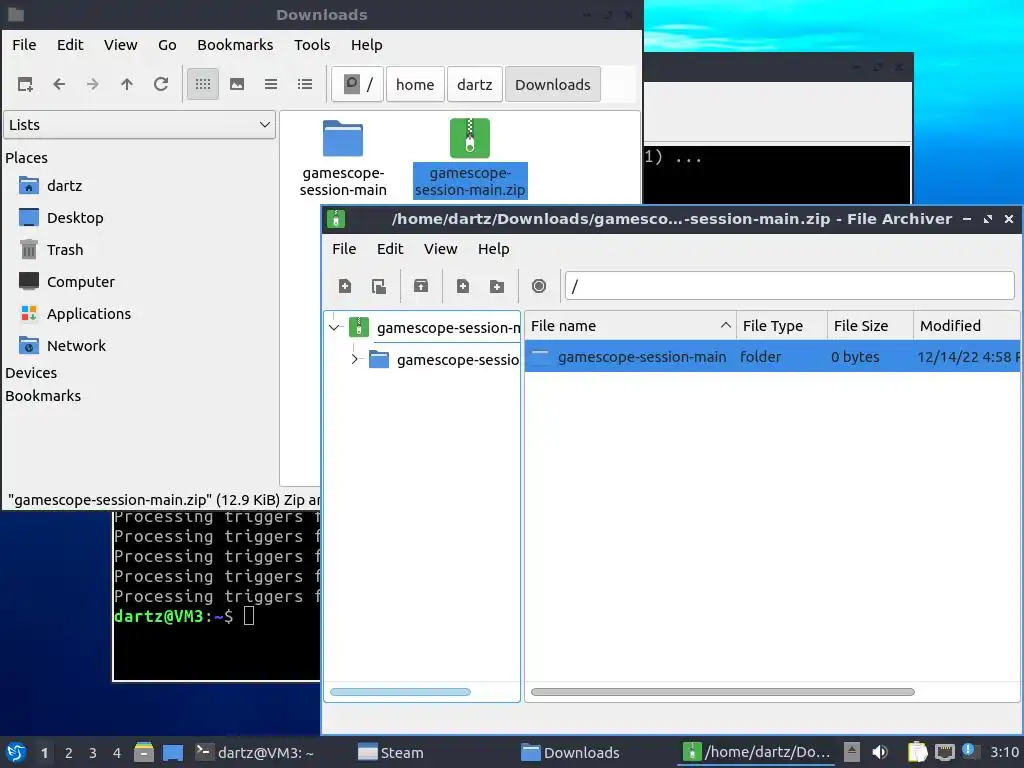Image resolution: width=1024 pixels, height=768 pixels.
Task: Select the gamescope-session-main.zip file
Action: pos(470,158)
